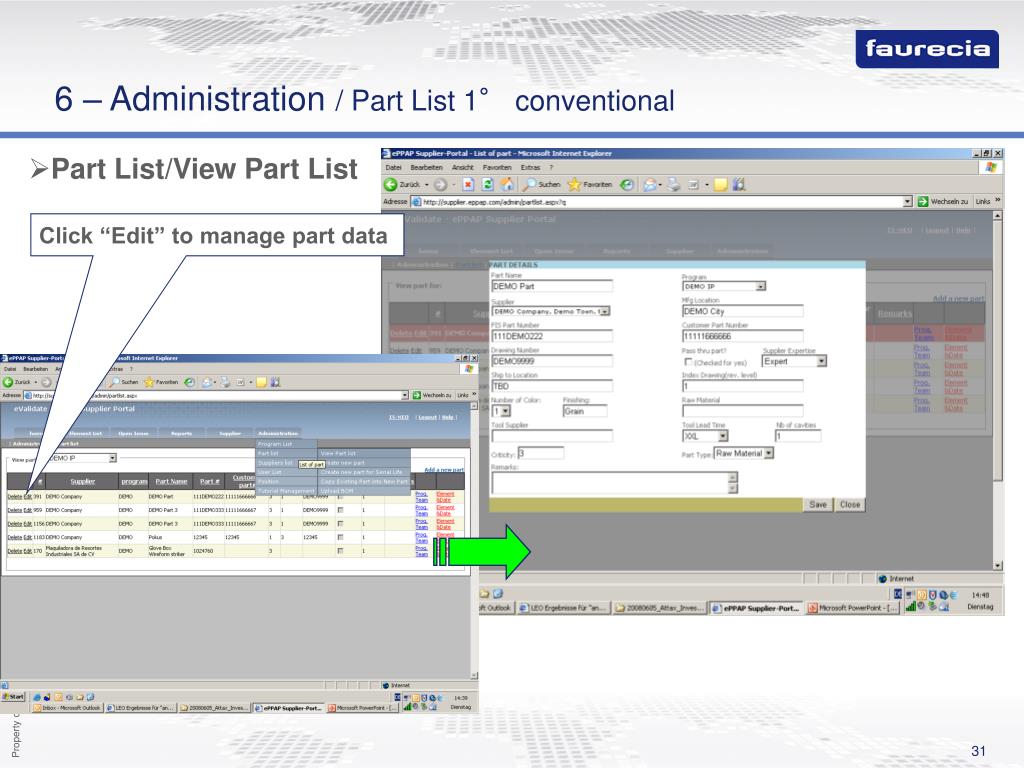Click Close button in Part Details
Screen dimensions: 1024x768
(850, 505)
